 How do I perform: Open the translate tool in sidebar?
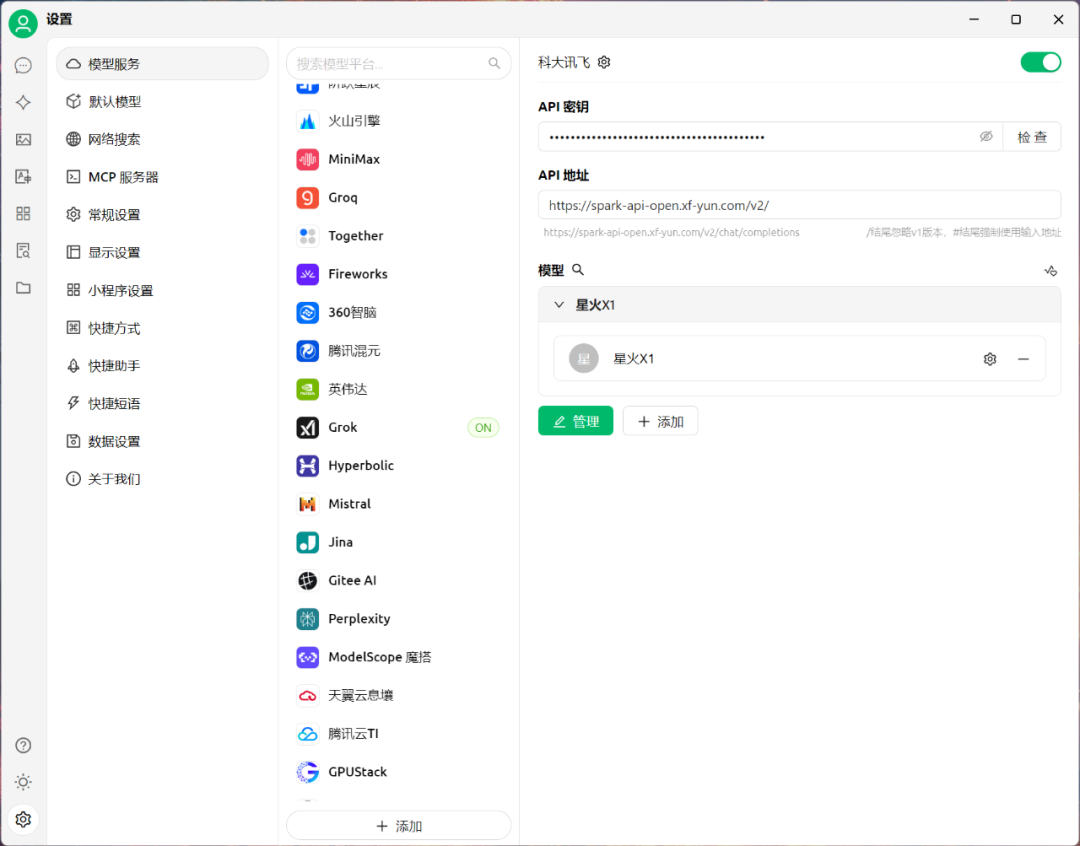click(23, 176)
